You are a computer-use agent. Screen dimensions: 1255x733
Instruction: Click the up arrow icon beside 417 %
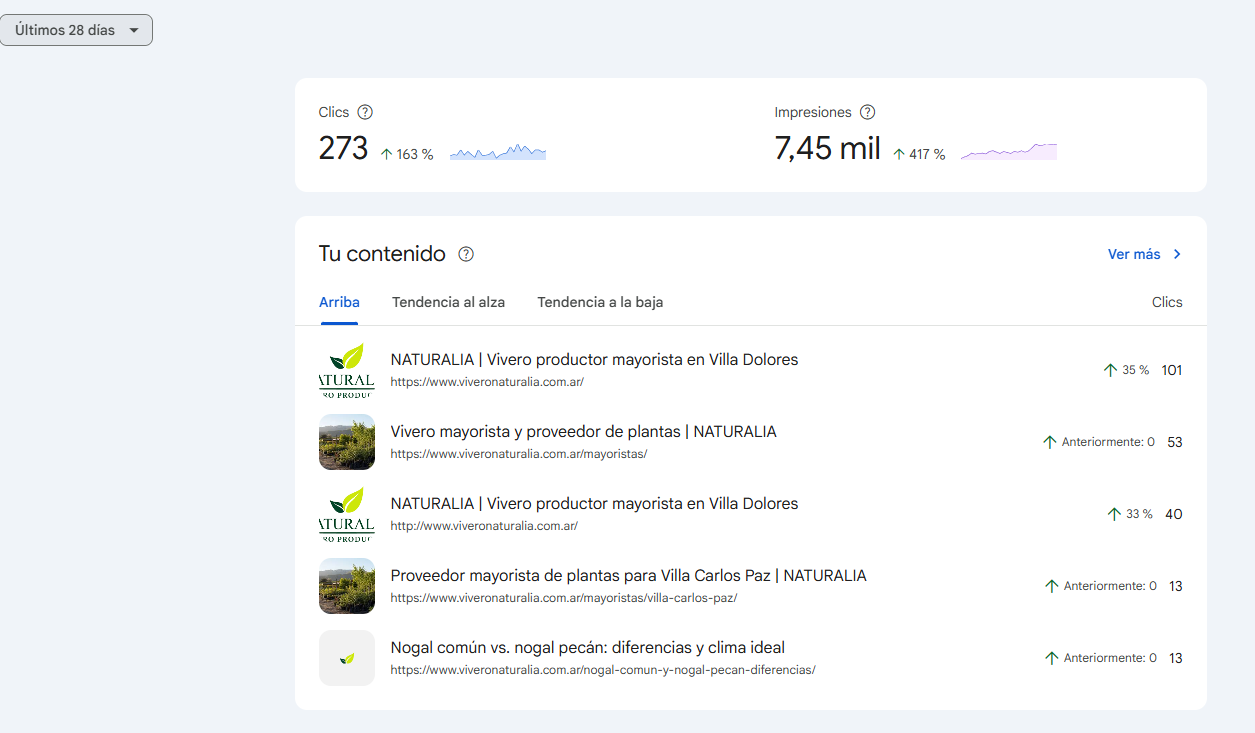tap(899, 154)
